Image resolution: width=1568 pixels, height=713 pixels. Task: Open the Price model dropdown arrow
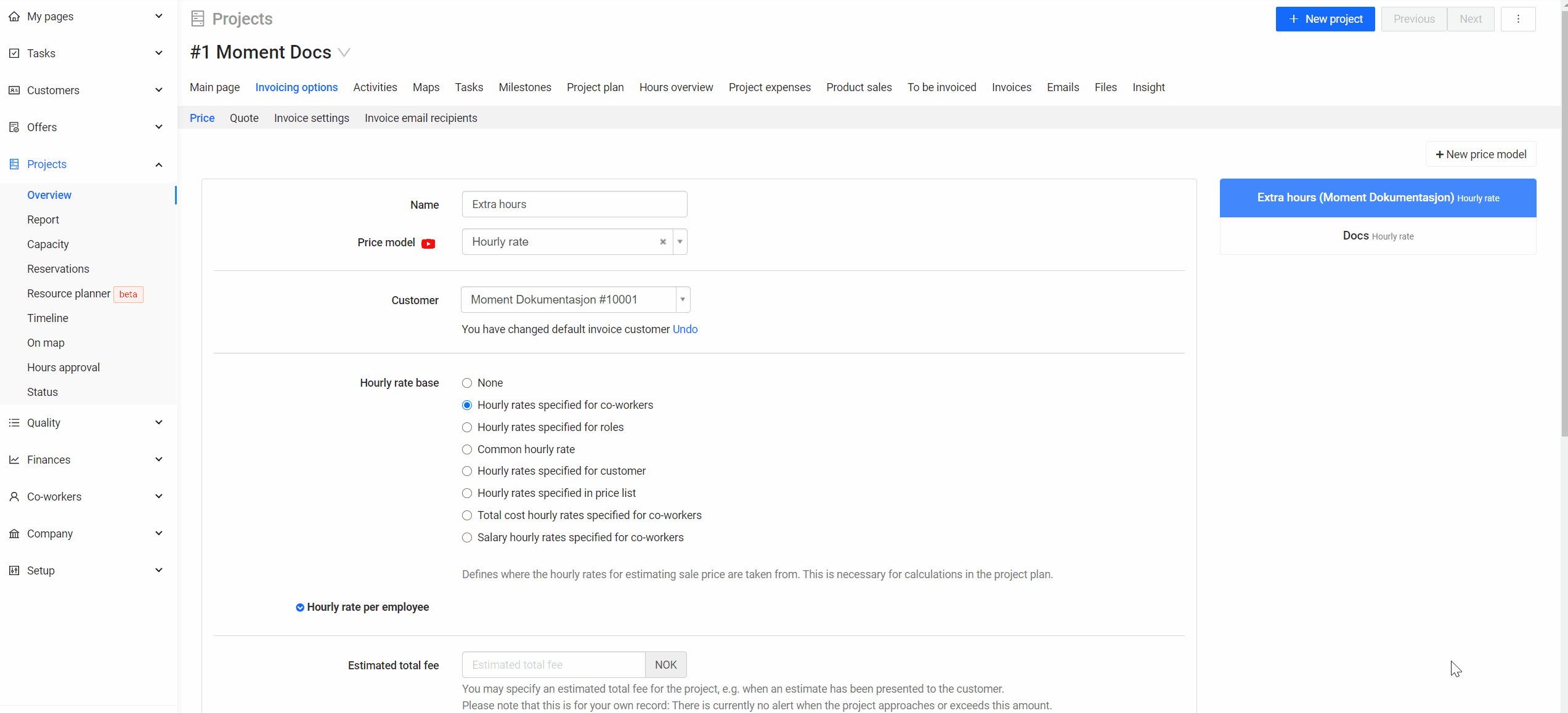(680, 242)
